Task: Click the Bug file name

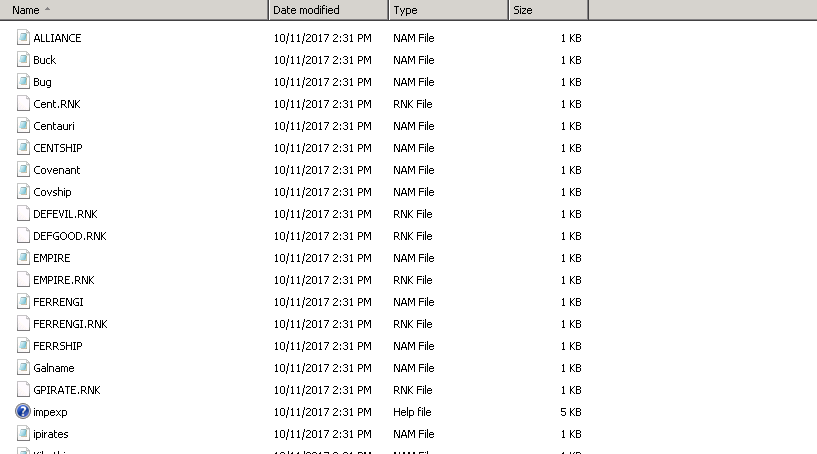Action: (x=43, y=82)
